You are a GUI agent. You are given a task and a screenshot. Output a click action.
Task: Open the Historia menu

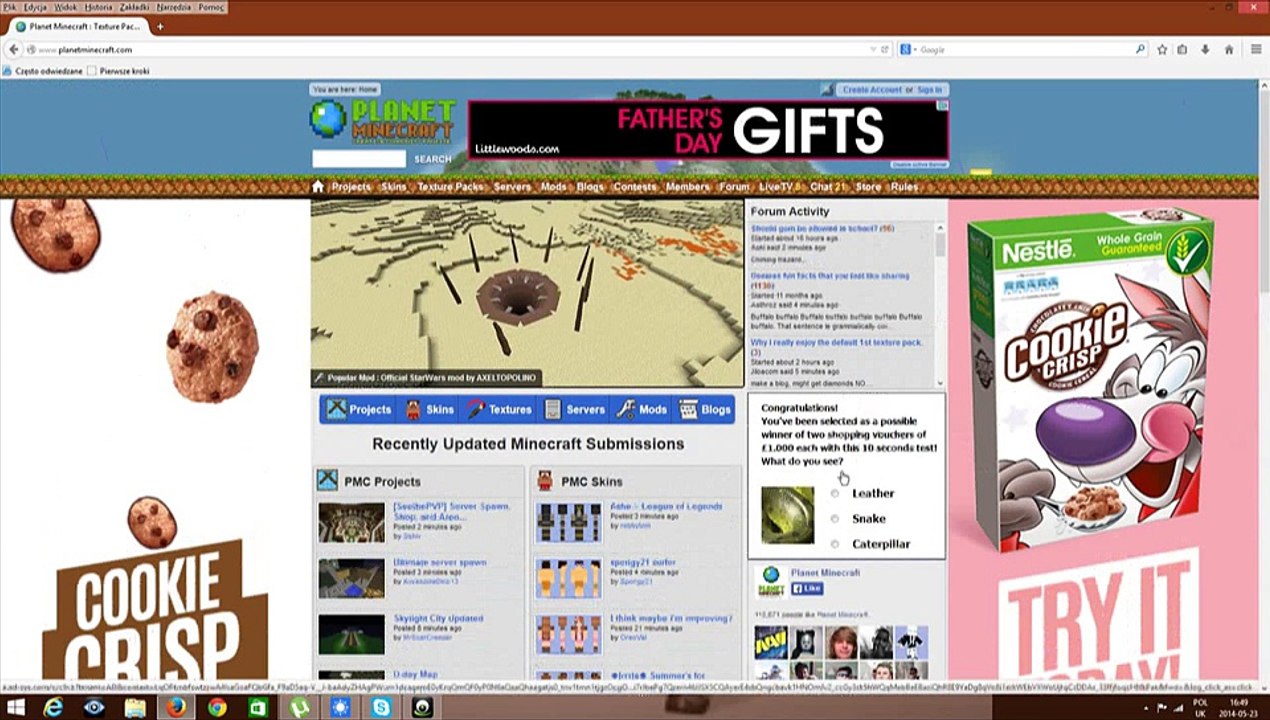(x=98, y=7)
